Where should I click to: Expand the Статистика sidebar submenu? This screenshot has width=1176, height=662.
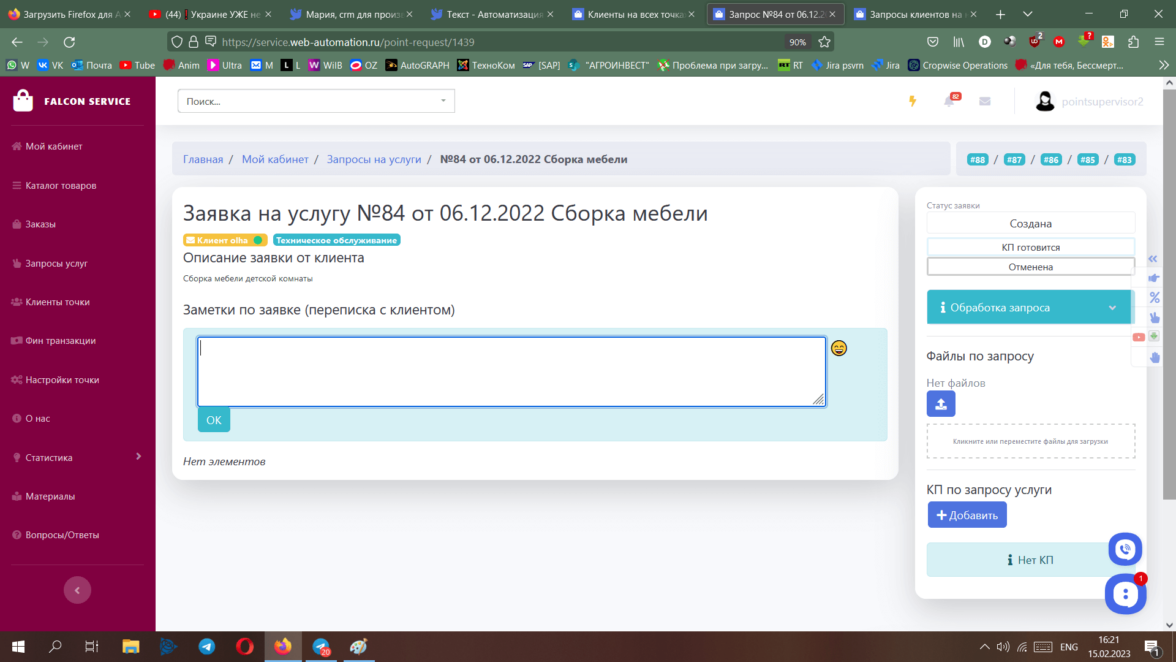(77, 457)
